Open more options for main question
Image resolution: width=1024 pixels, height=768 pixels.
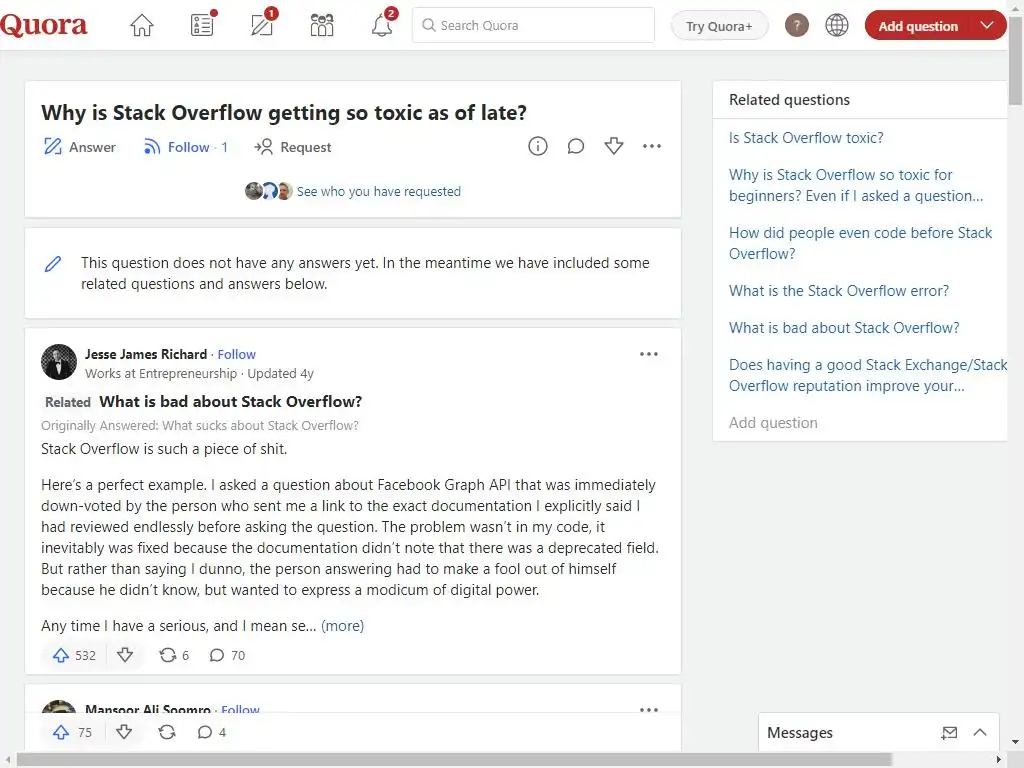[652, 146]
